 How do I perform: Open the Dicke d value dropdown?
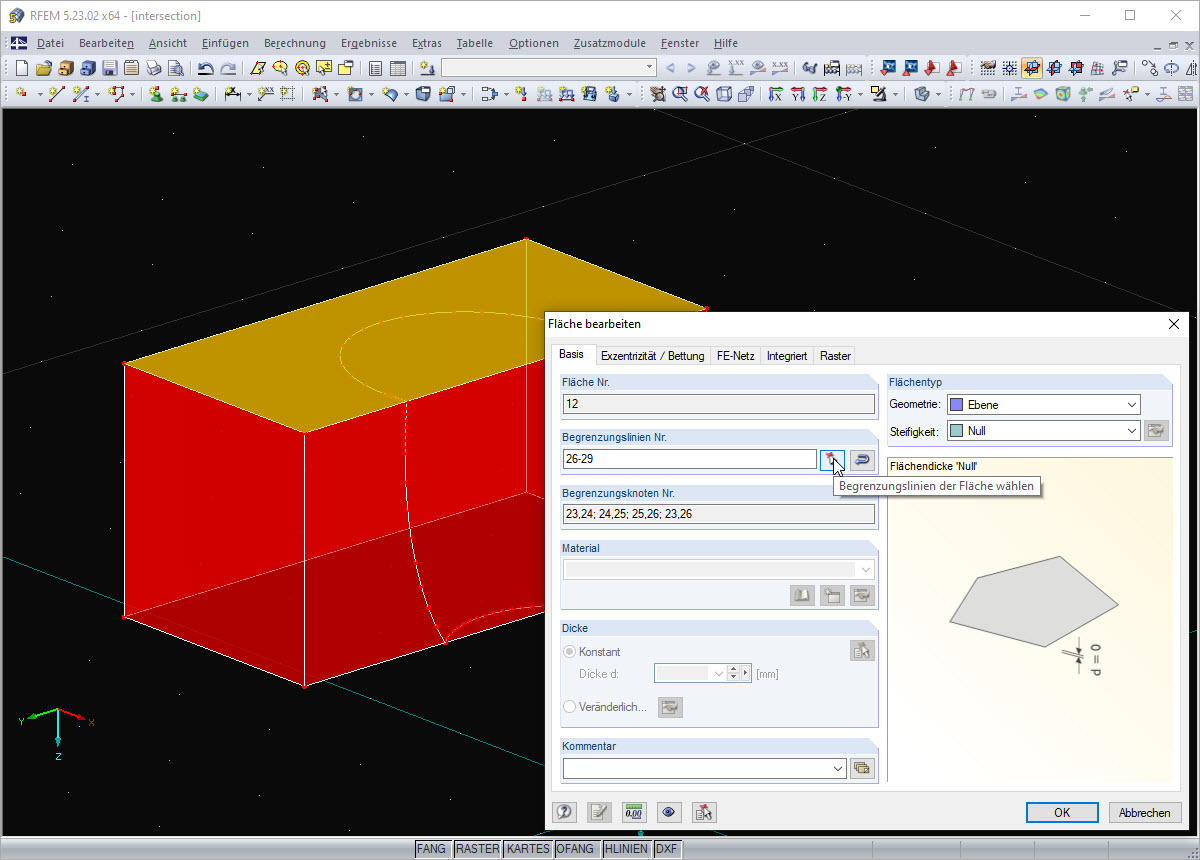tap(718, 674)
